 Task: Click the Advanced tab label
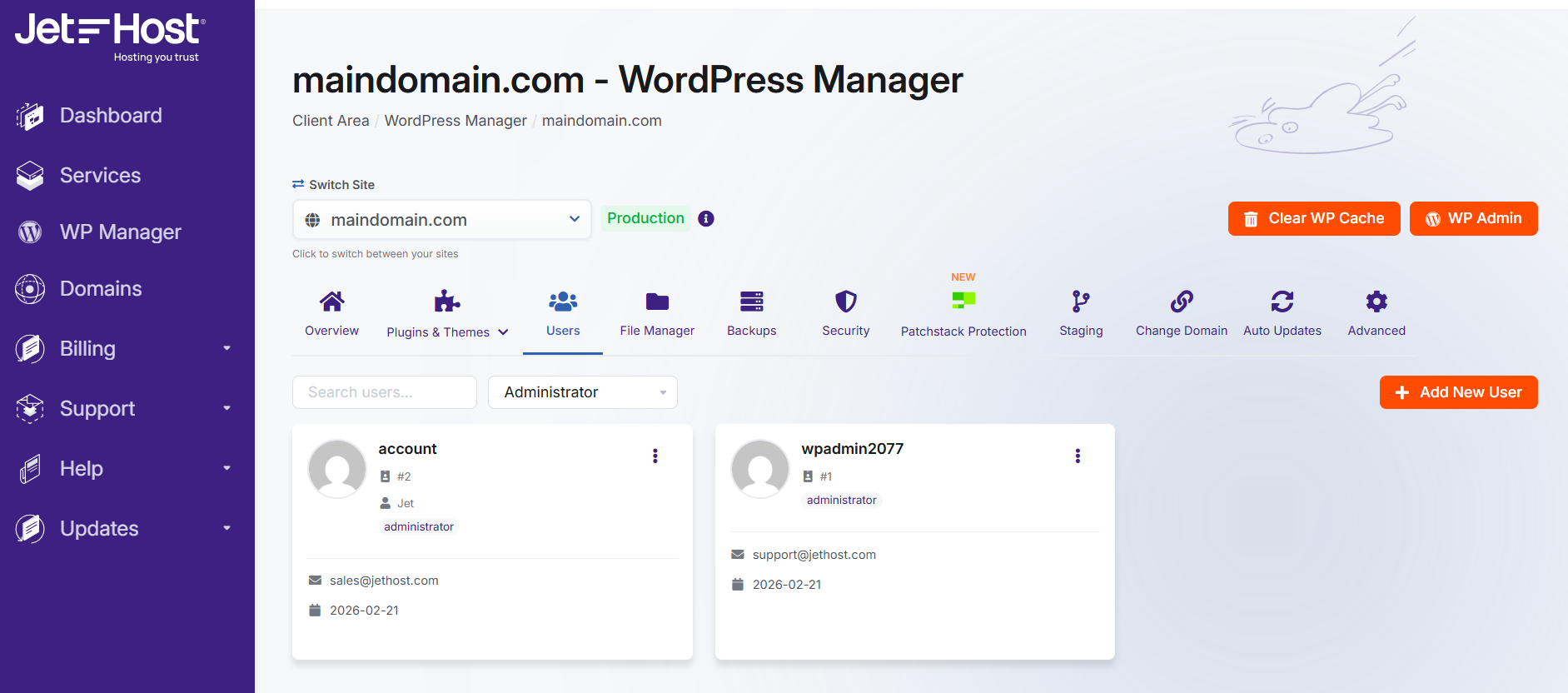click(1376, 331)
